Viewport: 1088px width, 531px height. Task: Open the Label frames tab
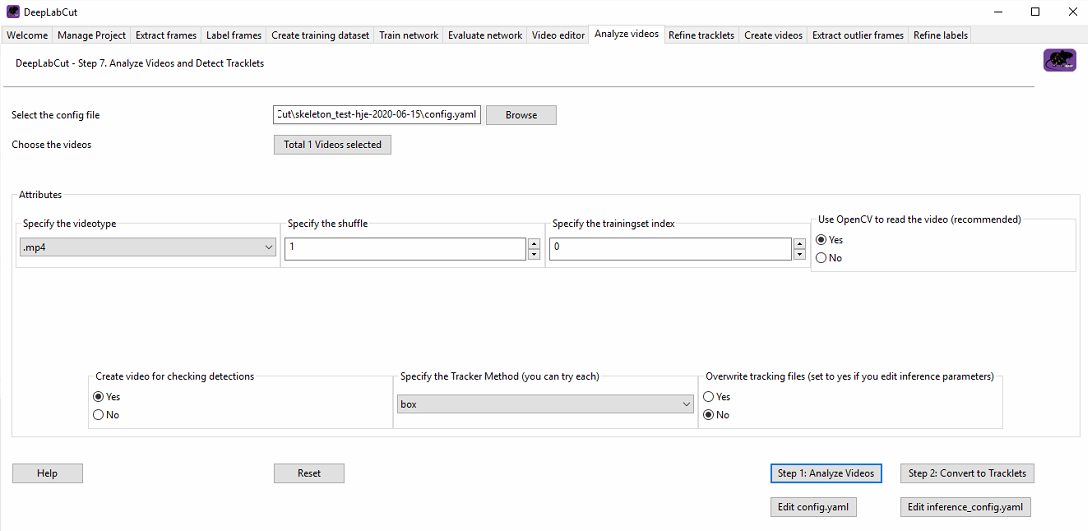coord(234,35)
